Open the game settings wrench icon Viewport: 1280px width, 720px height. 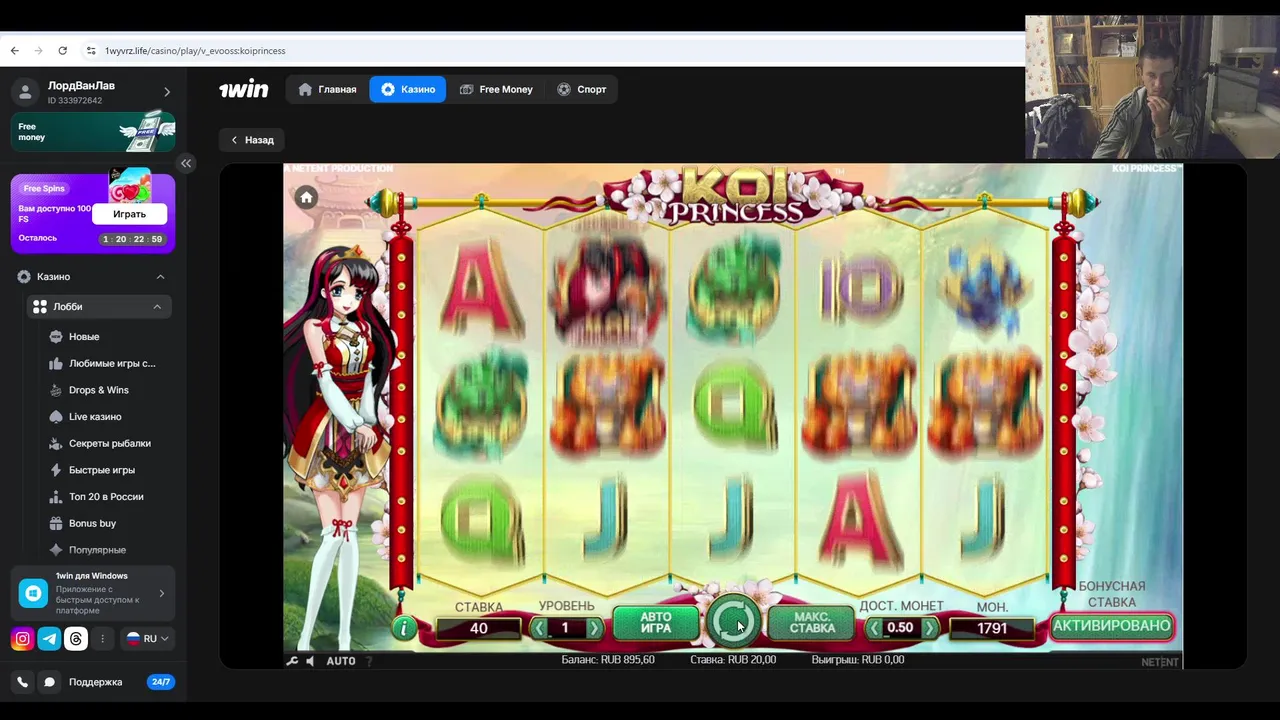click(x=293, y=661)
